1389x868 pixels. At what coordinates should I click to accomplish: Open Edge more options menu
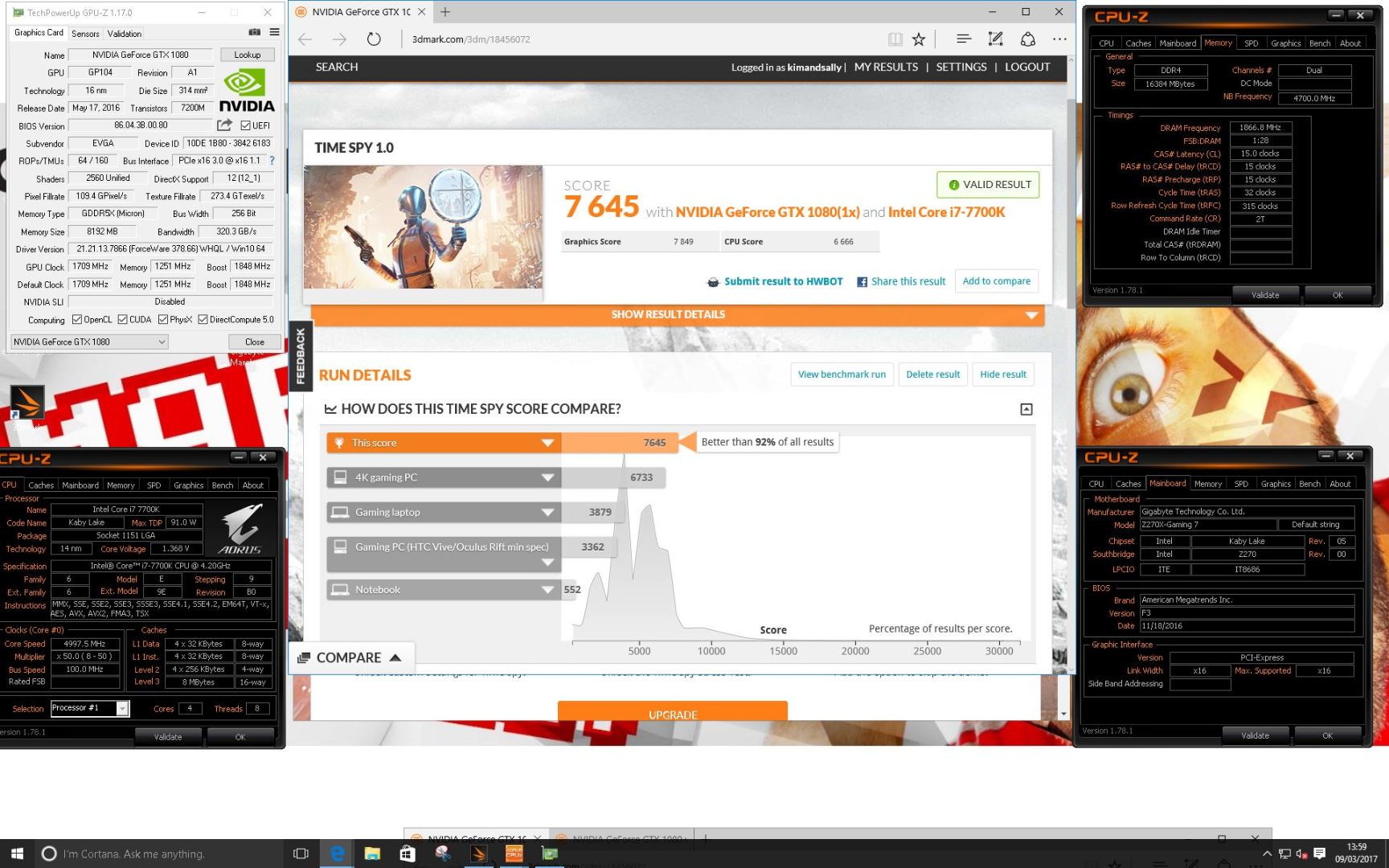(1059, 39)
